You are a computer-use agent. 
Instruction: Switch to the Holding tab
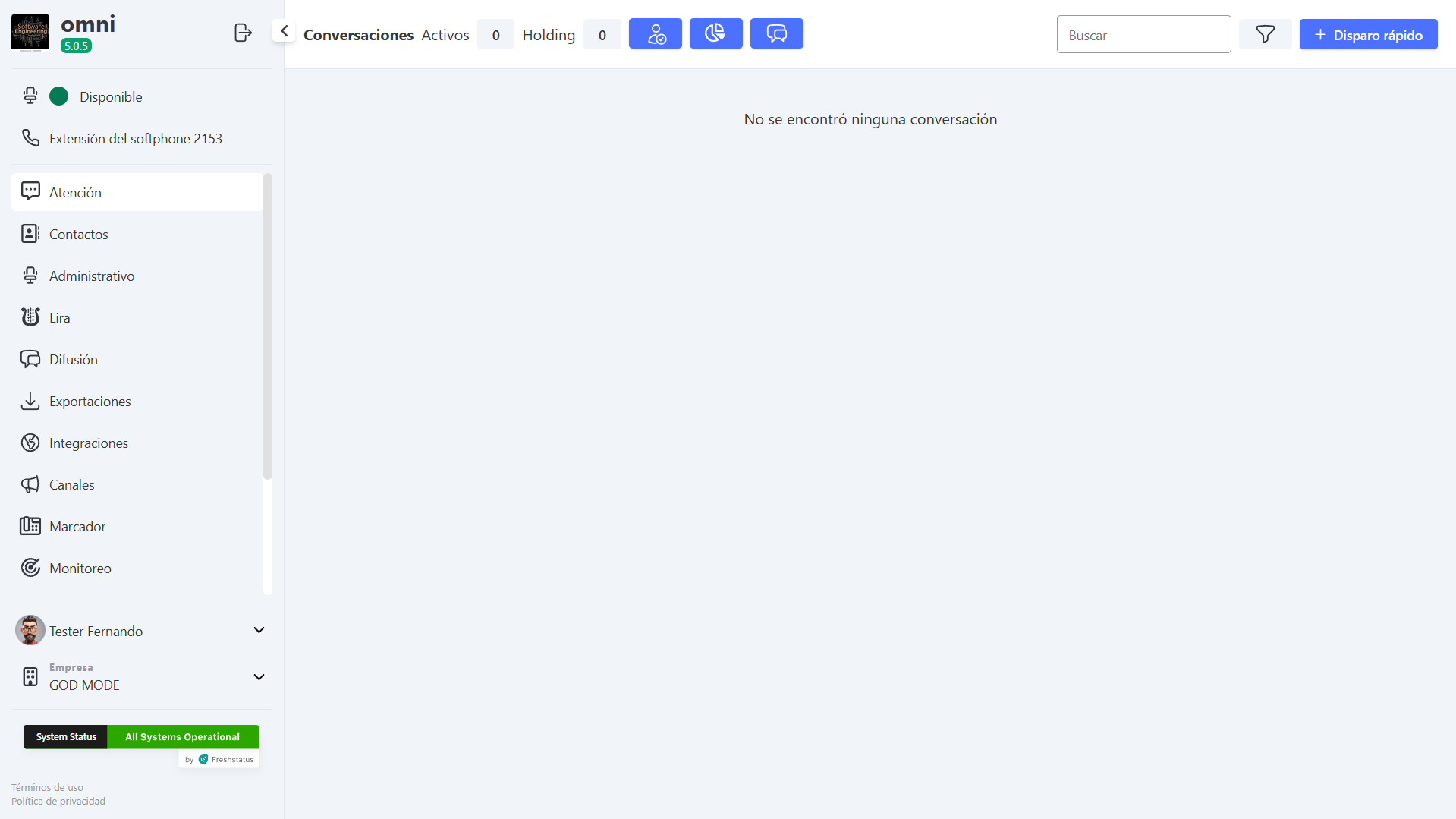click(549, 34)
